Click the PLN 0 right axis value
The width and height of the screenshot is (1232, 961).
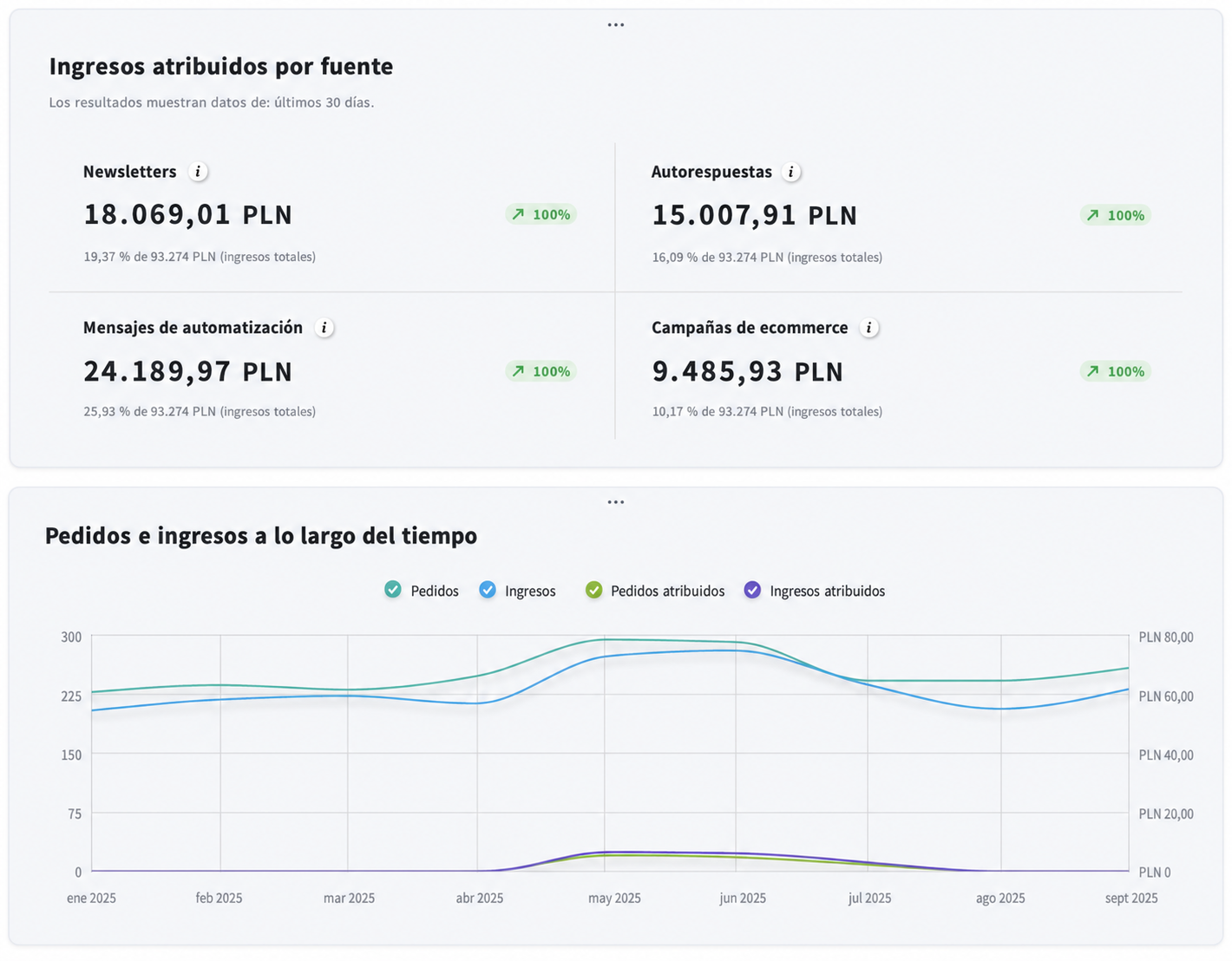click(x=1155, y=872)
